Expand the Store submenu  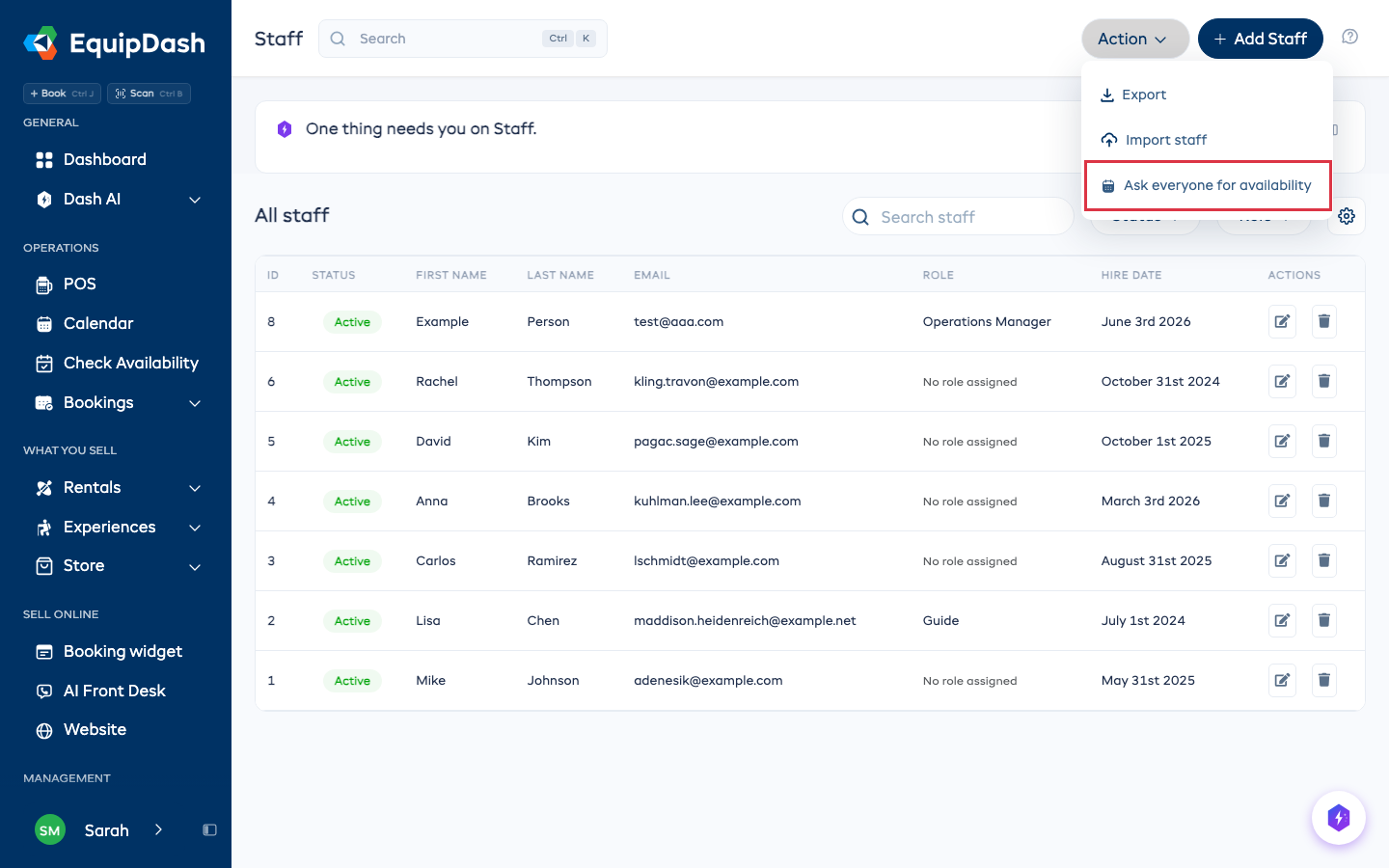pyautogui.click(x=195, y=566)
